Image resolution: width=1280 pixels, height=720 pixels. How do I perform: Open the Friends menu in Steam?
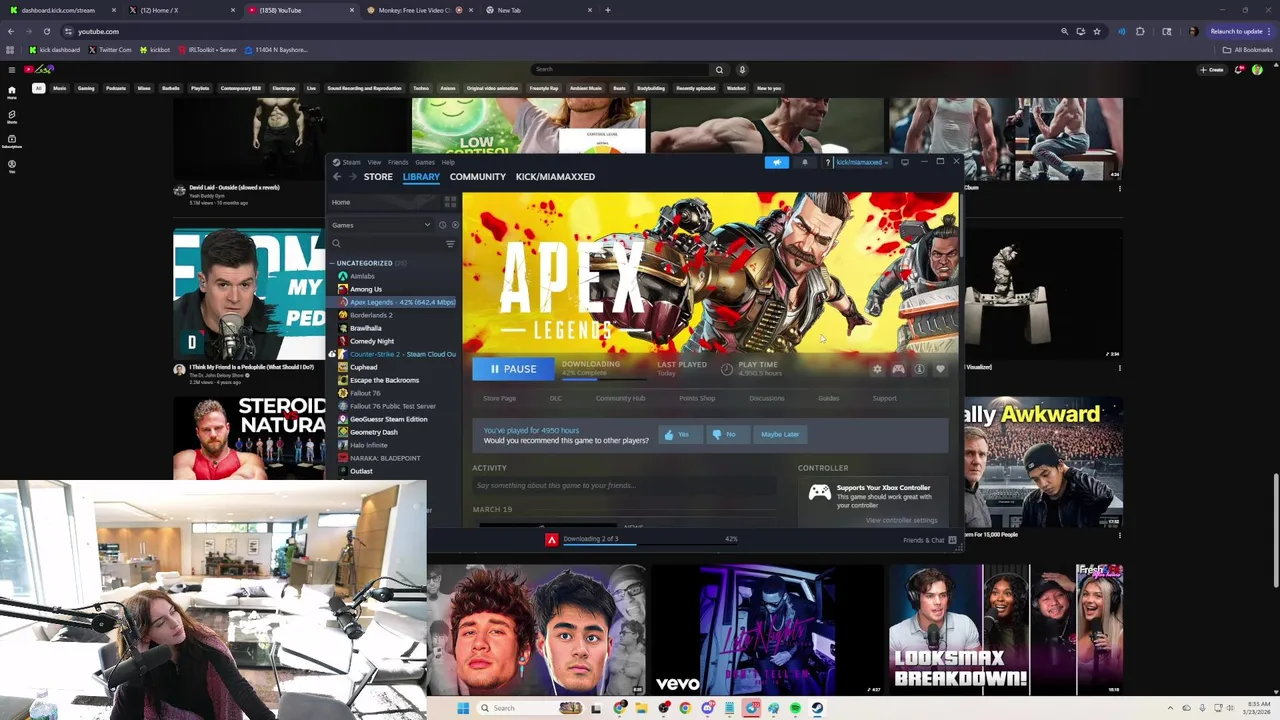click(x=398, y=162)
